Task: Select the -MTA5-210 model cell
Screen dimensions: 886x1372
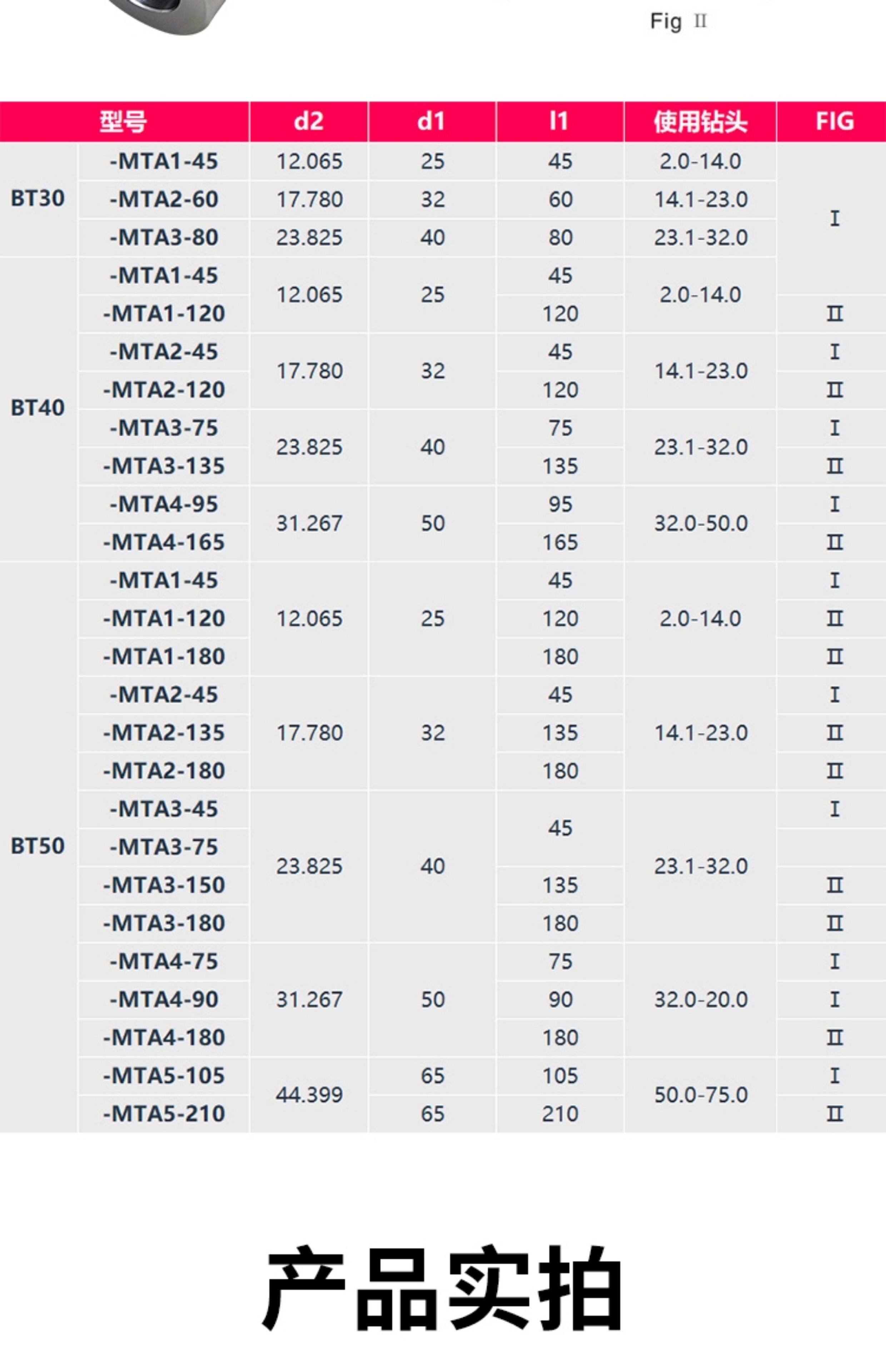Action: [x=164, y=1114]
